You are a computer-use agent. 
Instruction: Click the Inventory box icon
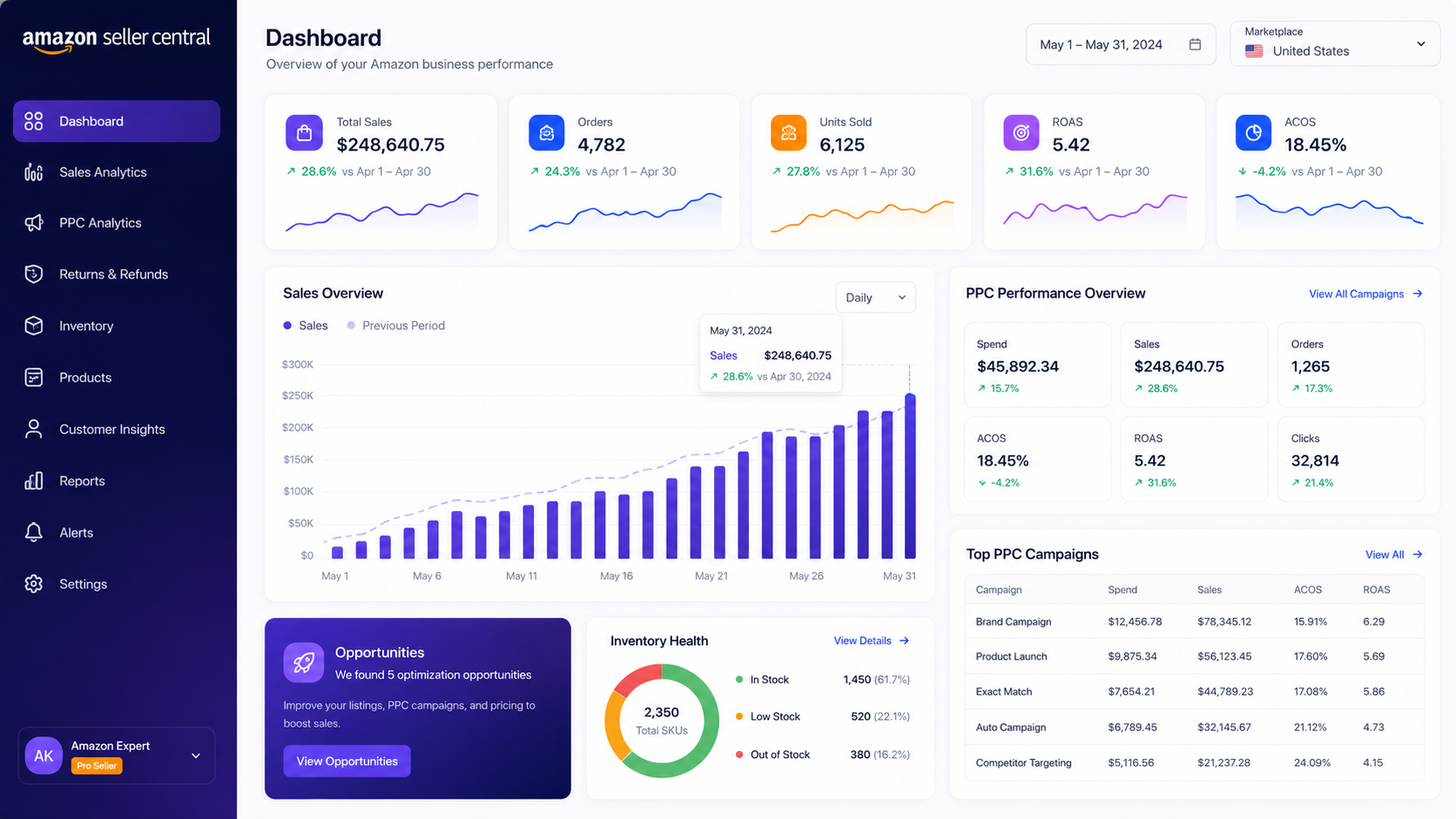pyautogui.click(x=34, y=326)
